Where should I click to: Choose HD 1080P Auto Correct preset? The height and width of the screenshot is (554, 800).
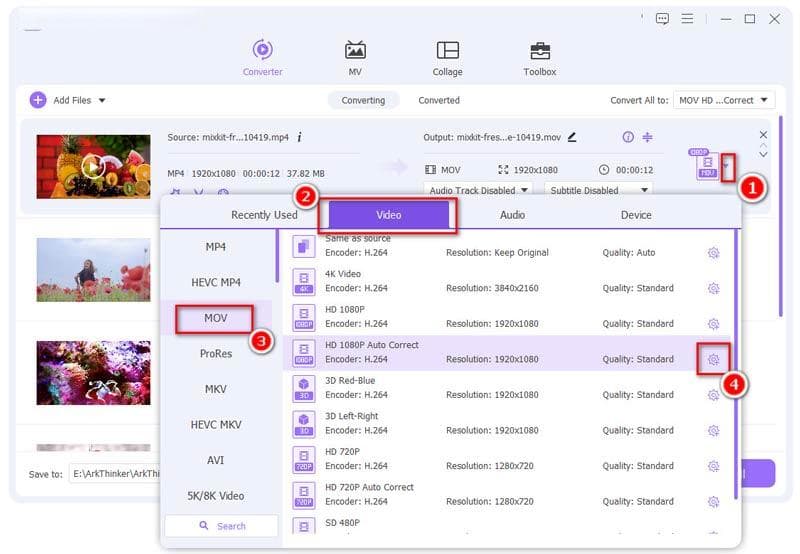(508, 352)
